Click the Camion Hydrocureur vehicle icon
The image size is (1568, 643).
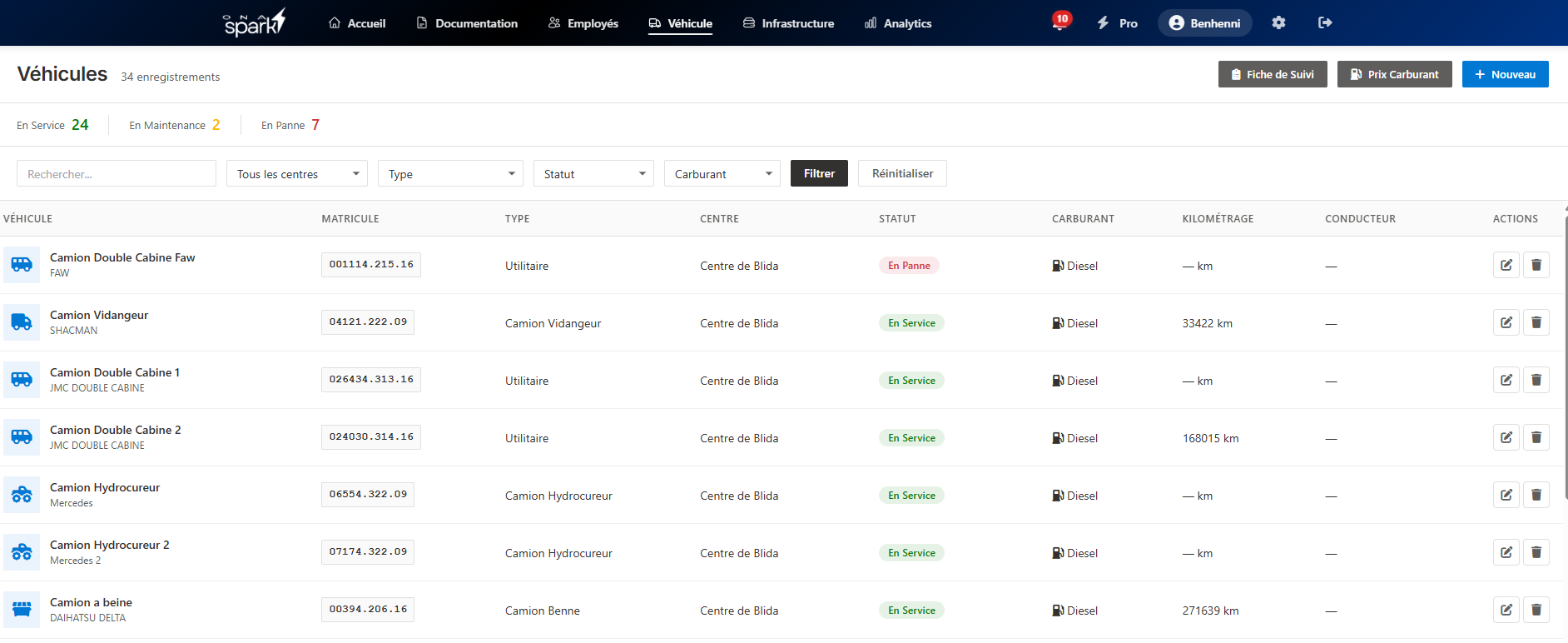pos(22,495)
